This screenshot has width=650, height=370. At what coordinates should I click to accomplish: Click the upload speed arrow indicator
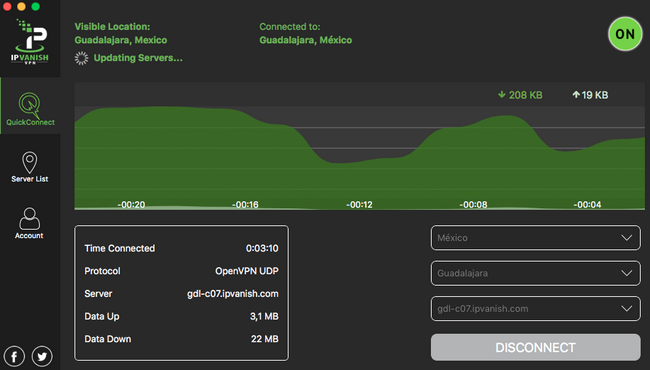576,95
